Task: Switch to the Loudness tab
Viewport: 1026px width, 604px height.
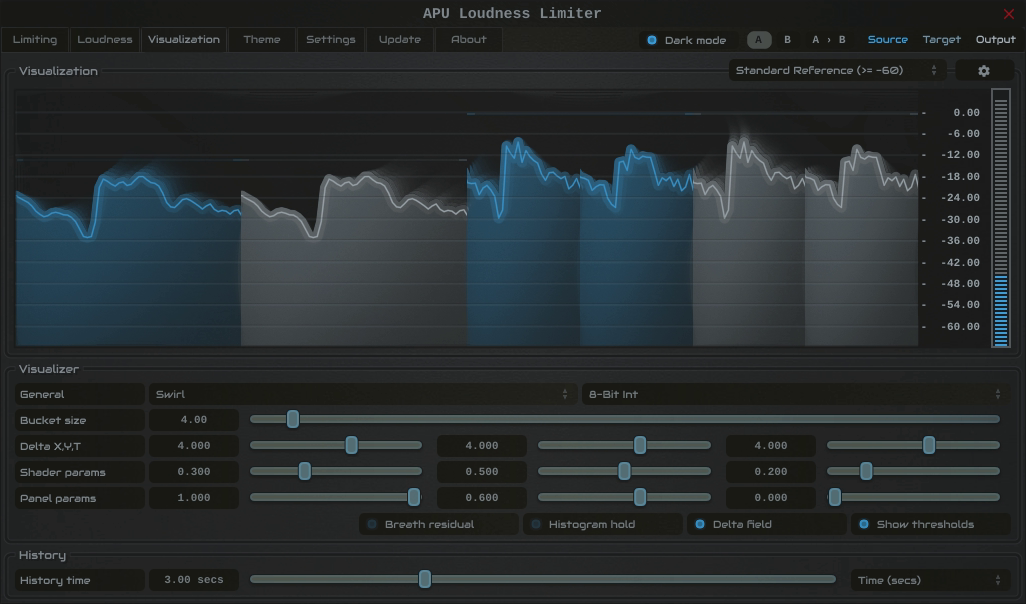Action: point(105,40)
